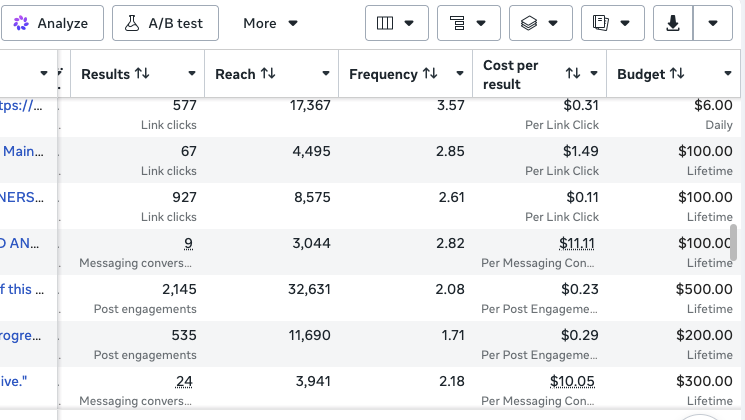Open the campaign link 'f this ...'

coord(22,289)
